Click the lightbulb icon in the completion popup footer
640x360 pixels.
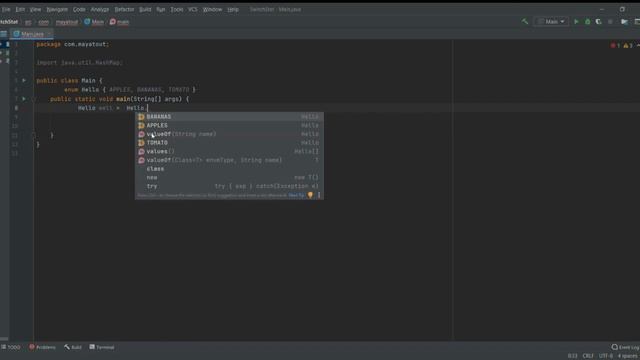coord(310,195)
